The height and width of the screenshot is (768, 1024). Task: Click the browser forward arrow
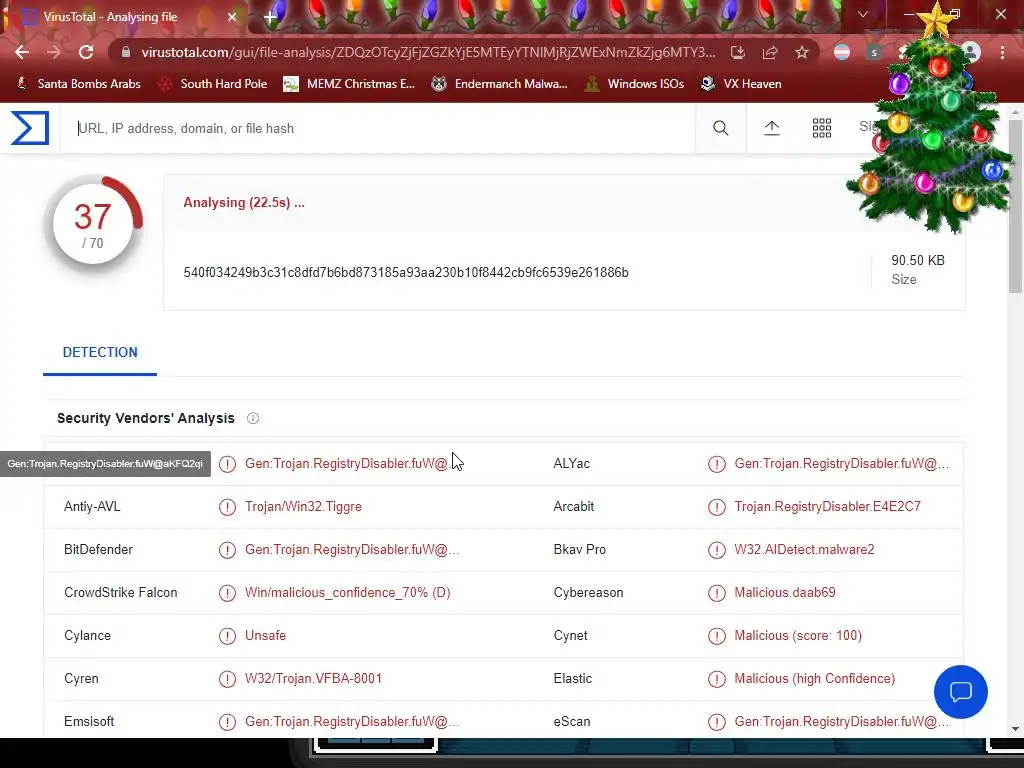54,52
